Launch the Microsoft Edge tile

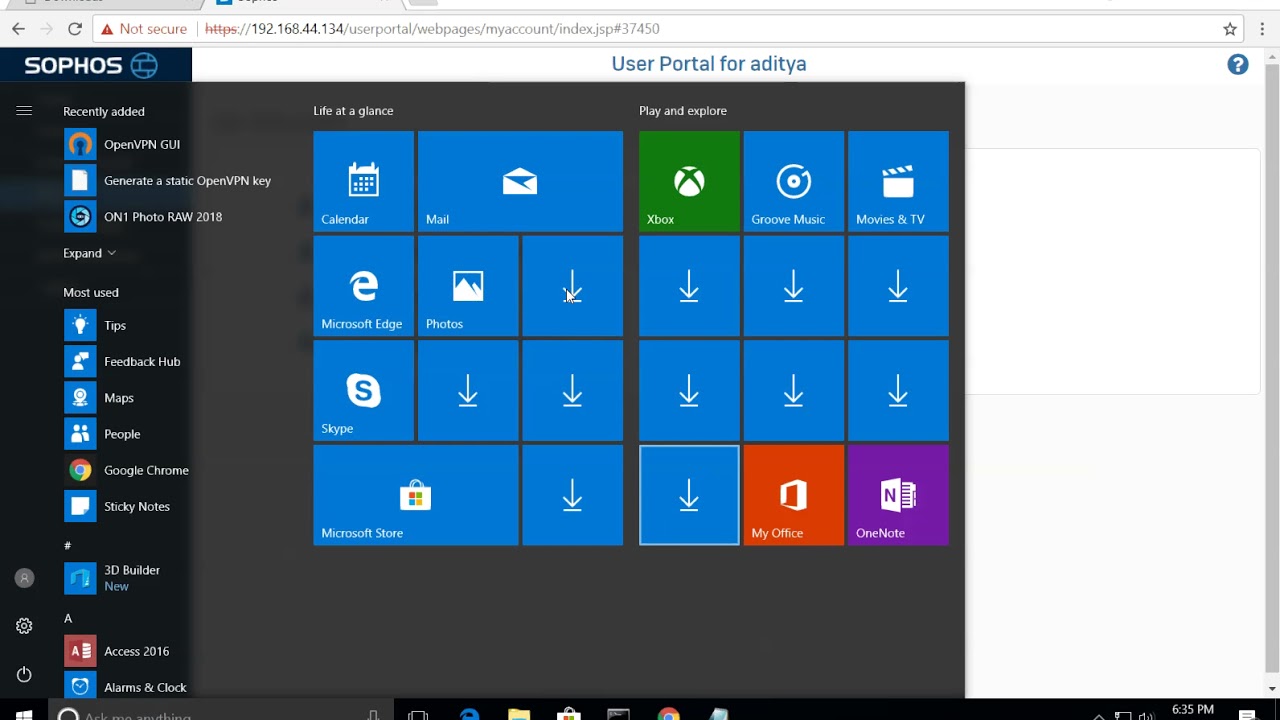363,286
